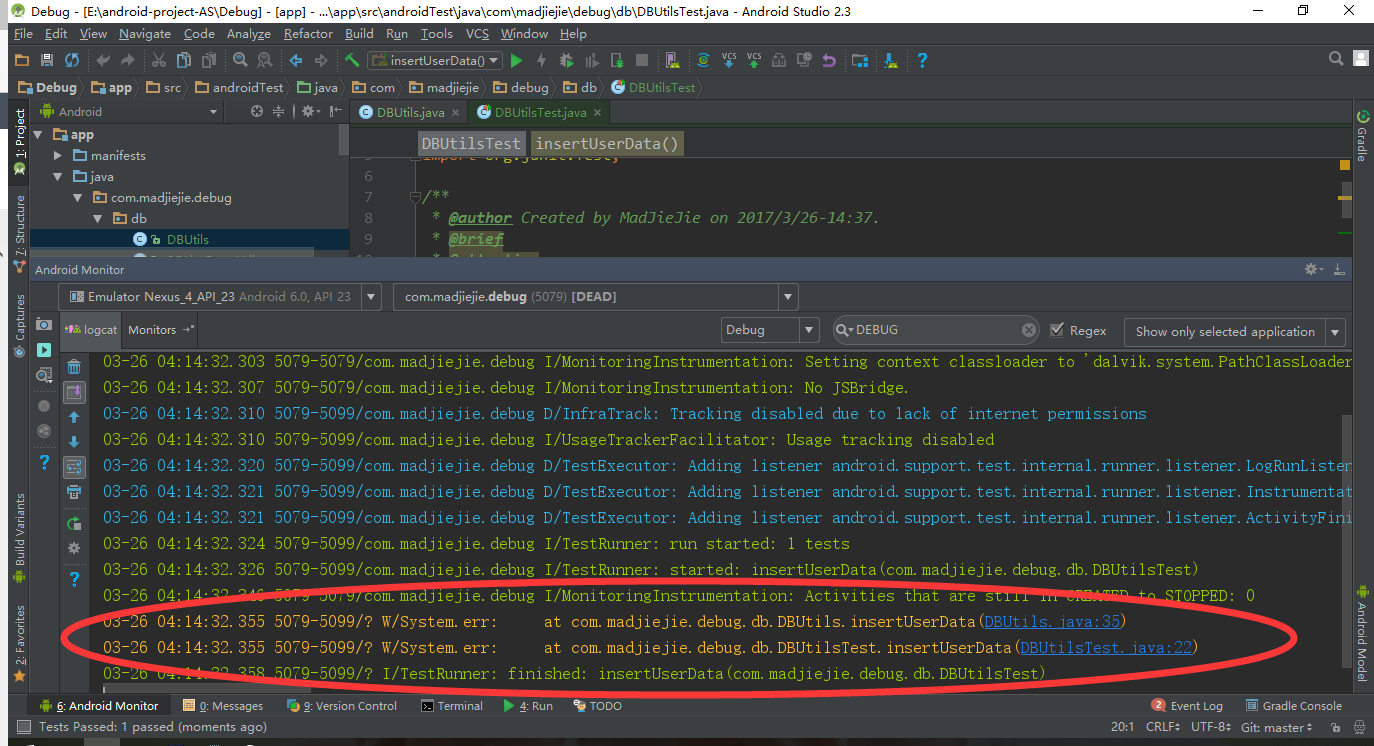Collapse the db package node
This screenshot has width=1374, height=746.
98,219
